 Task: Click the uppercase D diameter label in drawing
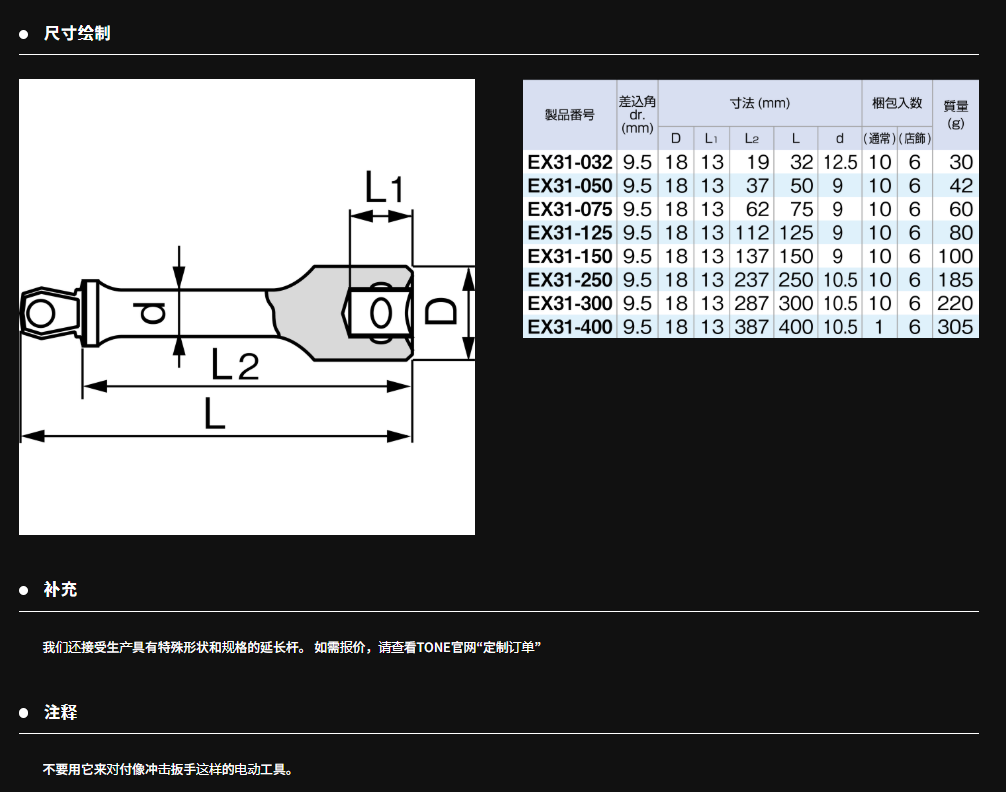click(441, 310)
